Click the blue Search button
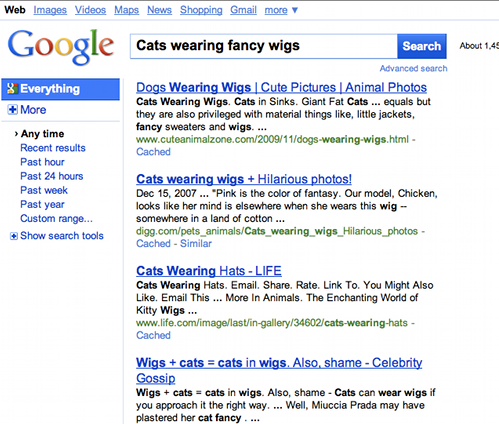Viewport: 499px width, 424px height. [422, 46]
